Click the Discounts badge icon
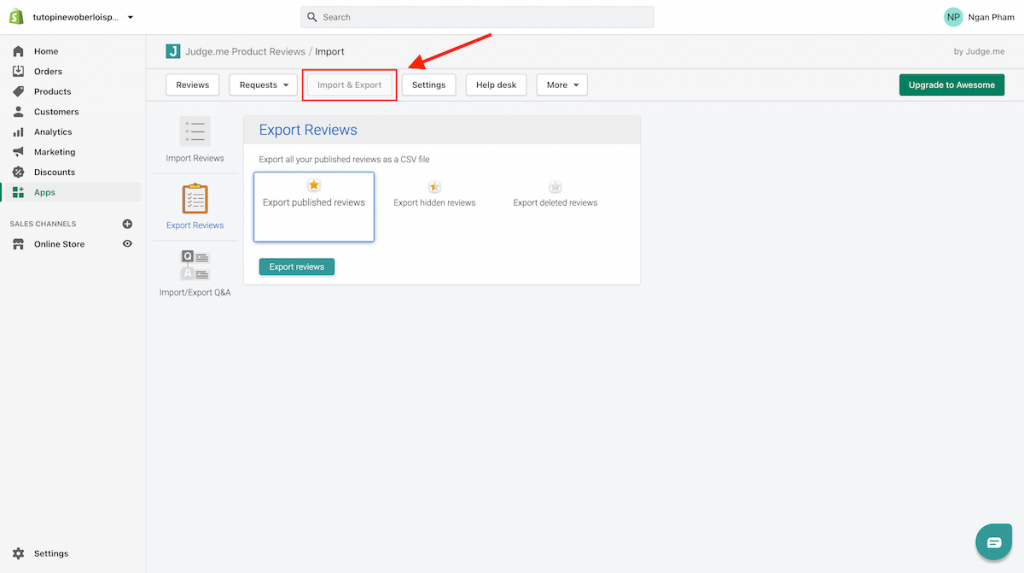This screenshot has width=1024, height=573. [18, 172]
